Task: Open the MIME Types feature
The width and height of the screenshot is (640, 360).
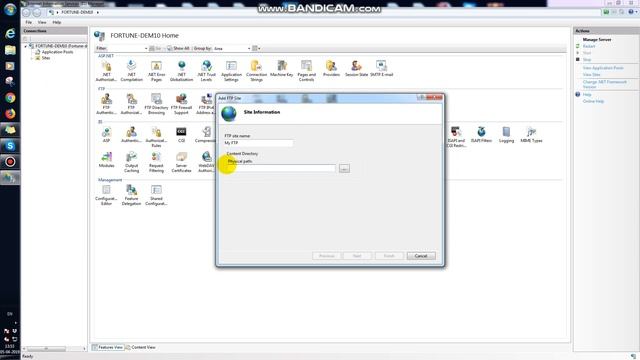Action: coord(531,135)
